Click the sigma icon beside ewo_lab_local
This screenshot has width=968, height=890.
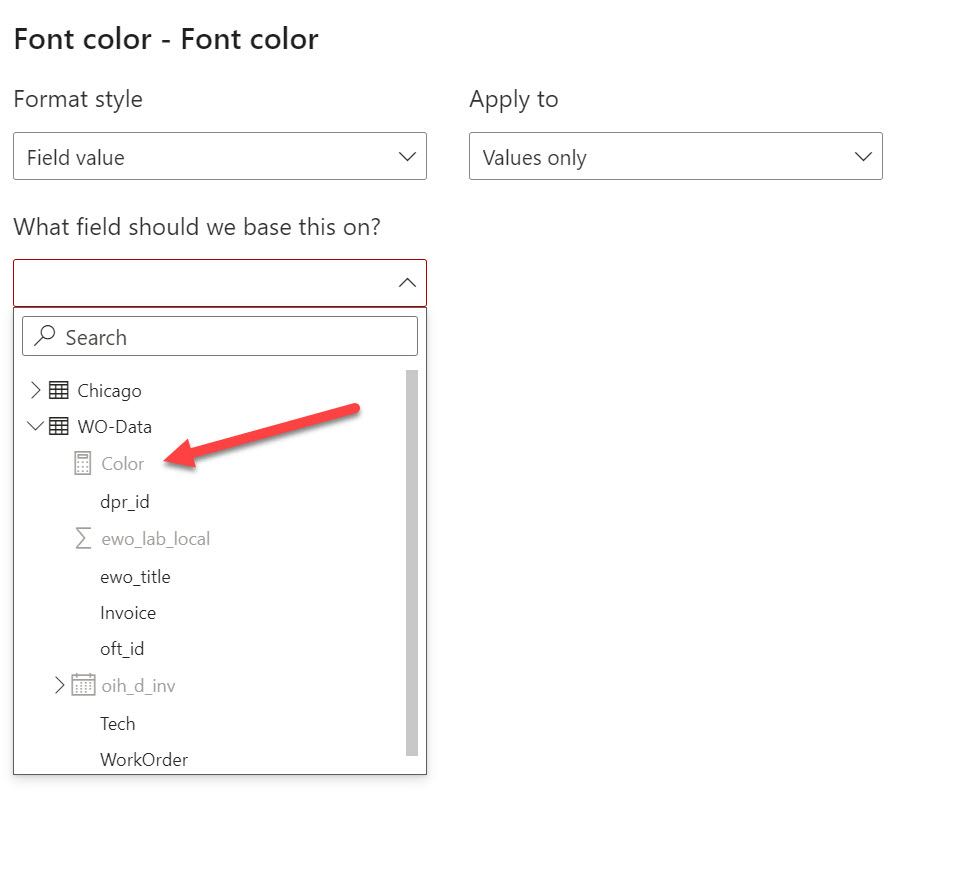point(83,538)
